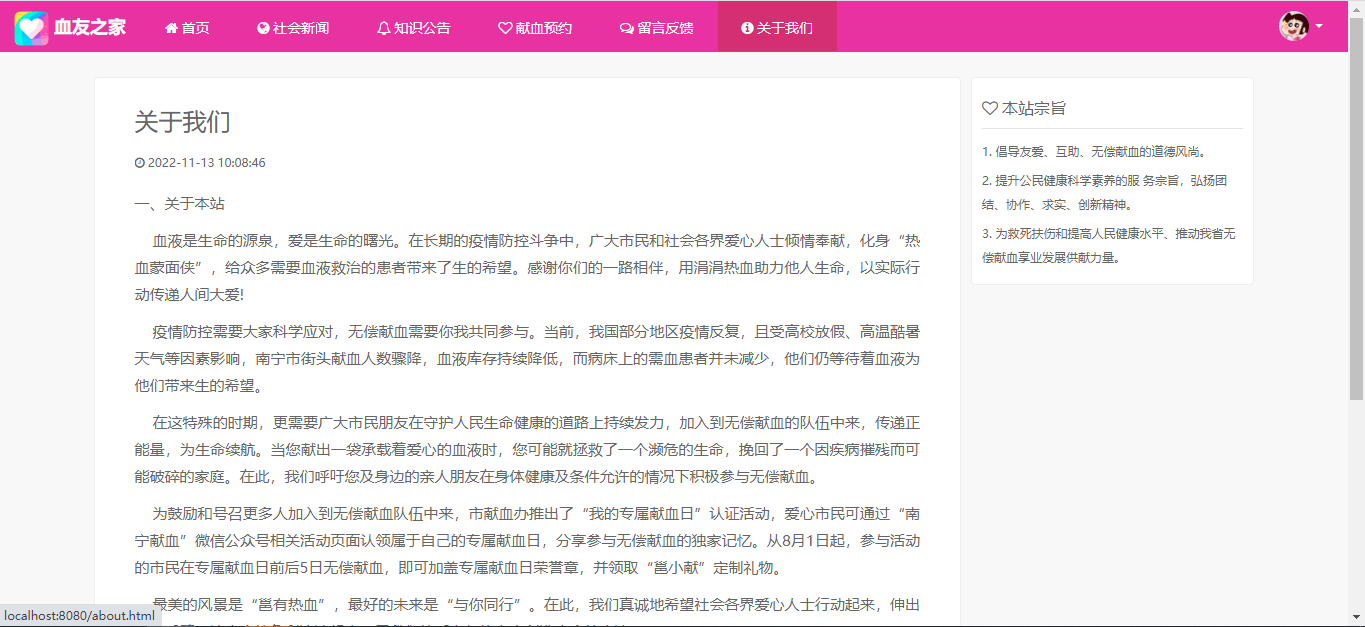Click the timestamp 2022-11-13 10:08:46
Image resolution: width=1365 pixels, height=627 pixels.
(x=207, y=163)
